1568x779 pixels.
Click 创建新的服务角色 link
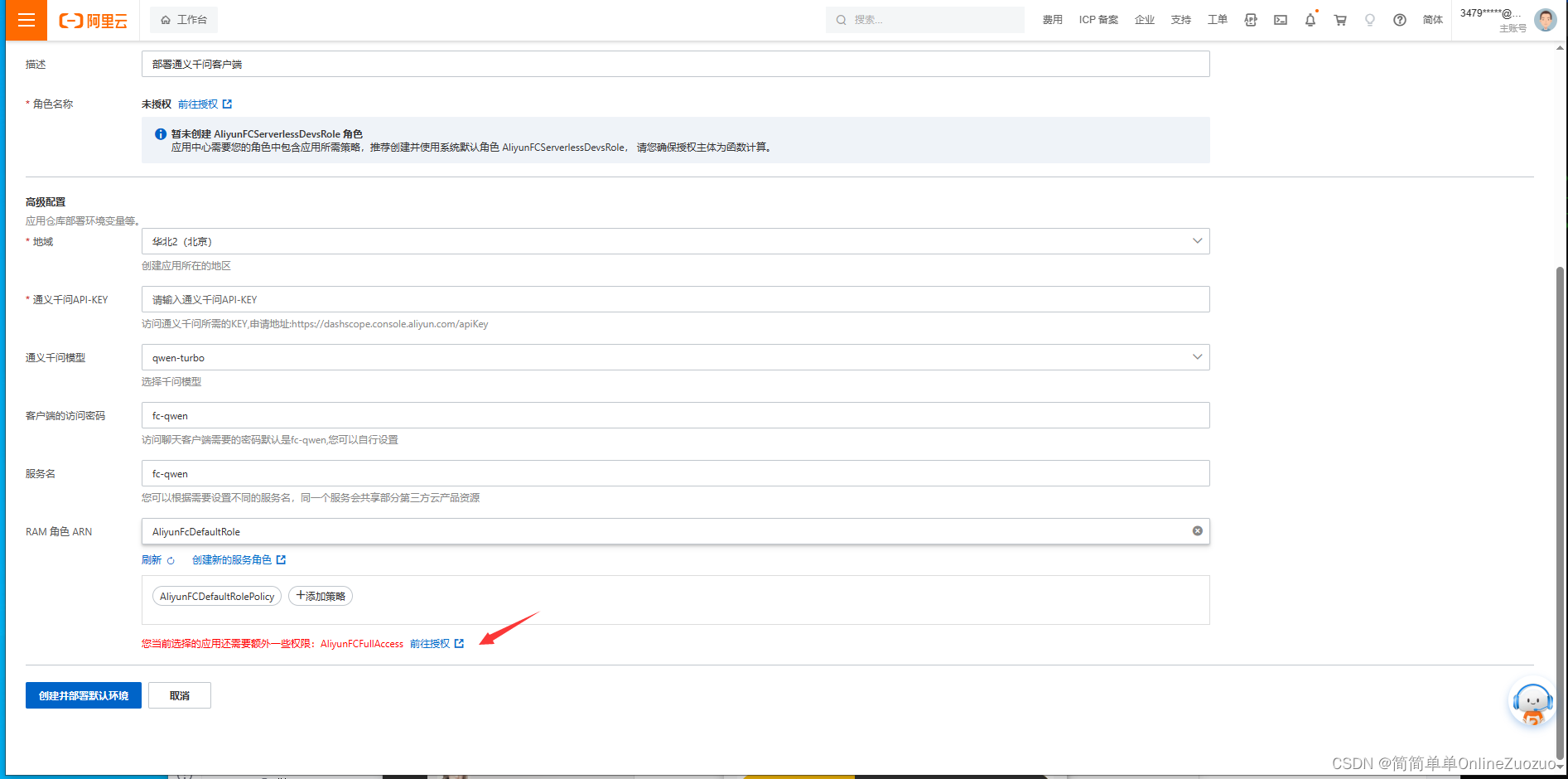[239, 560]
